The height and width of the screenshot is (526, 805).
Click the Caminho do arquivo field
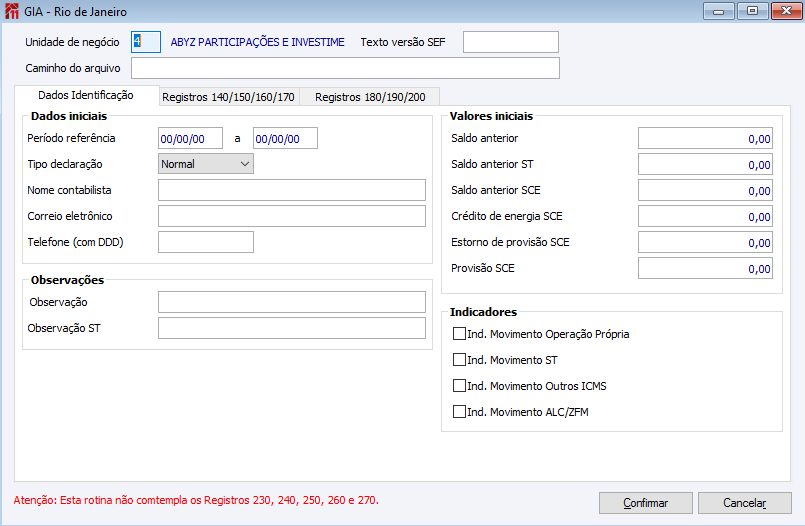click(345, 68)
